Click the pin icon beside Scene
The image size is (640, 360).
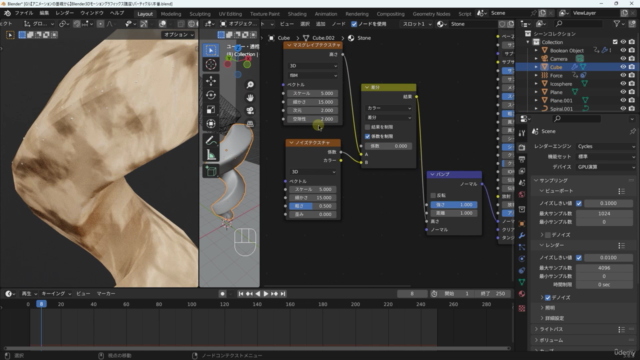(632, 131)
